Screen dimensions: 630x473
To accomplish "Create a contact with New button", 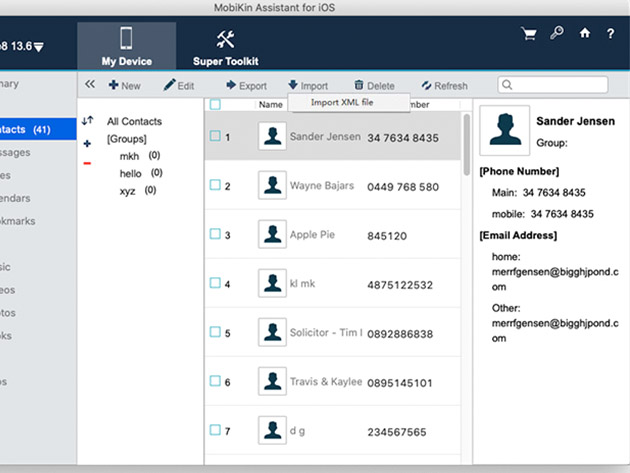I will (125, 86).
